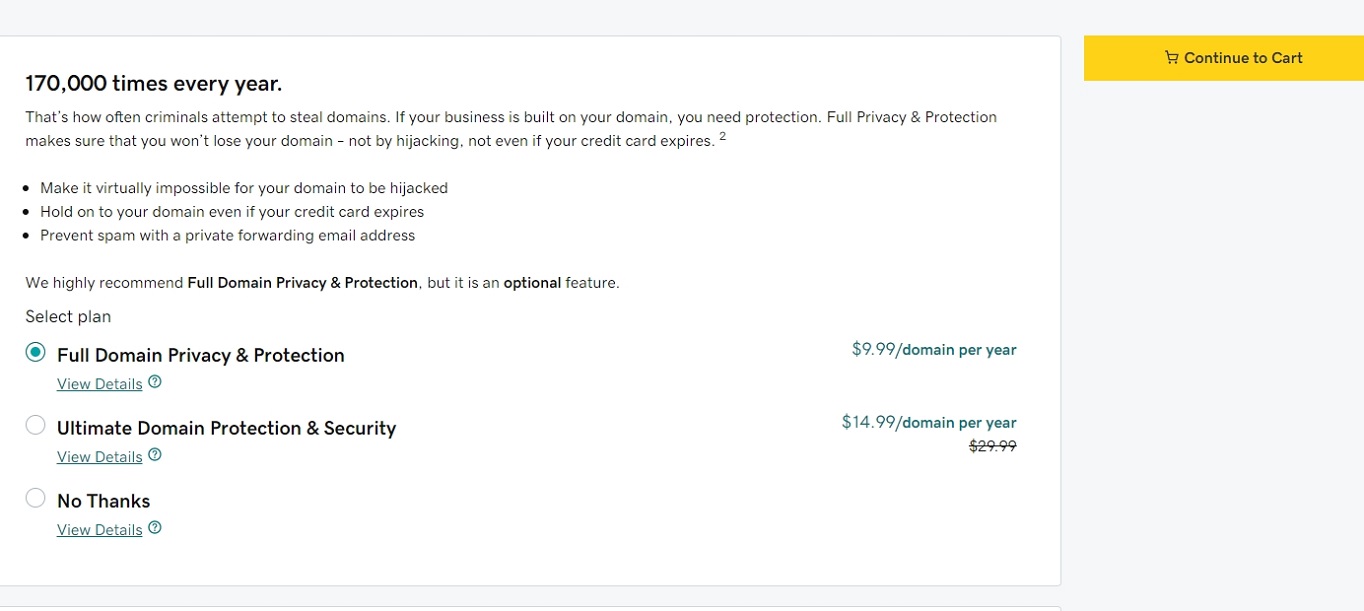Screen dimensions: 1364x611
Task: Click the shopping cart icon in Continue to Cart
Action: tap(1171, 58)
